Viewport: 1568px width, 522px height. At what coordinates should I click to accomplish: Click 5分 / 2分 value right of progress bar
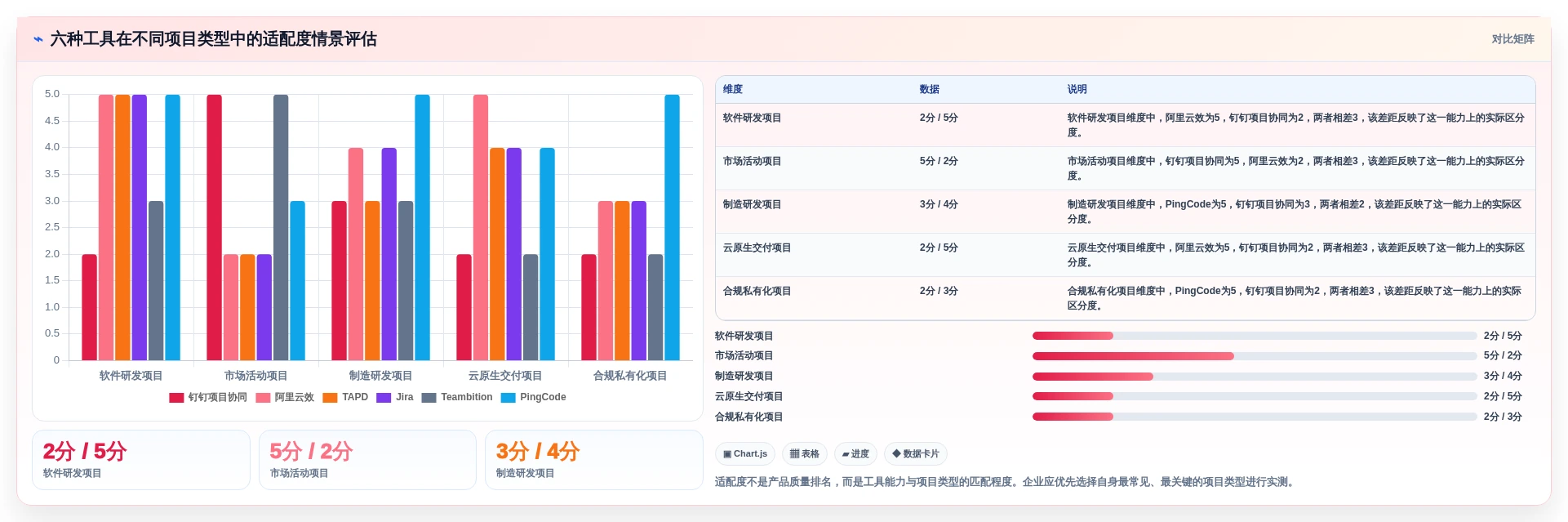pyautogui.click(x=1503, y=356)
